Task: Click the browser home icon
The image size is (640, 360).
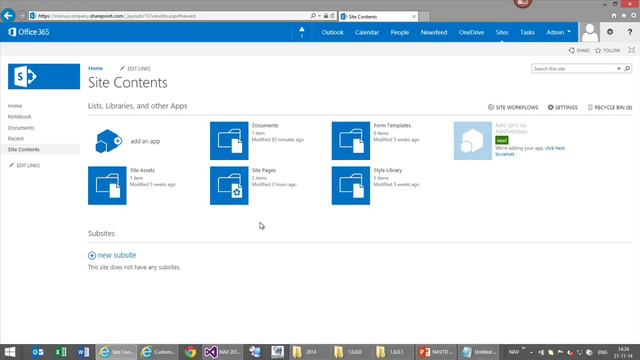Action: point(614,16)
